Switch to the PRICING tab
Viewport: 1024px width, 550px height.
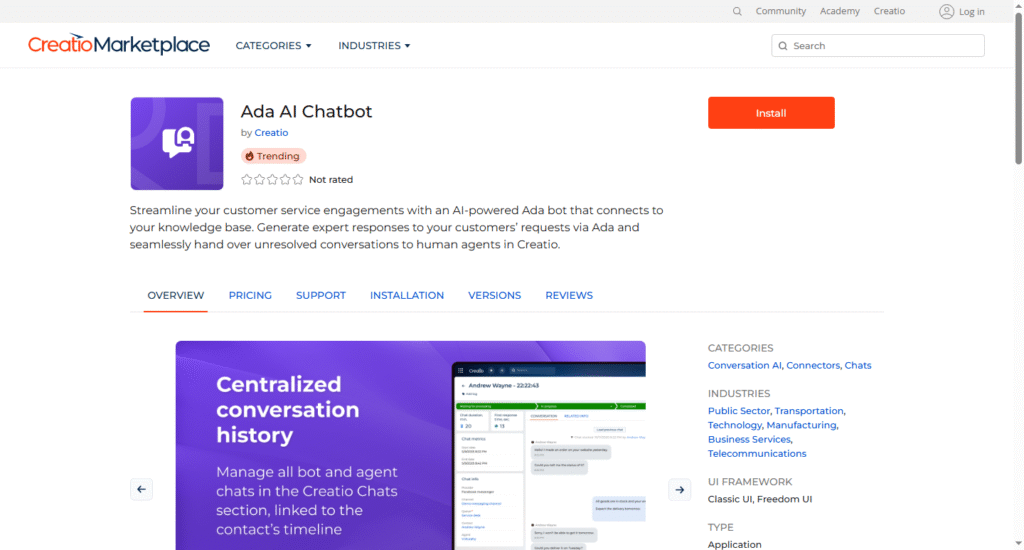[x=250, y=295]
